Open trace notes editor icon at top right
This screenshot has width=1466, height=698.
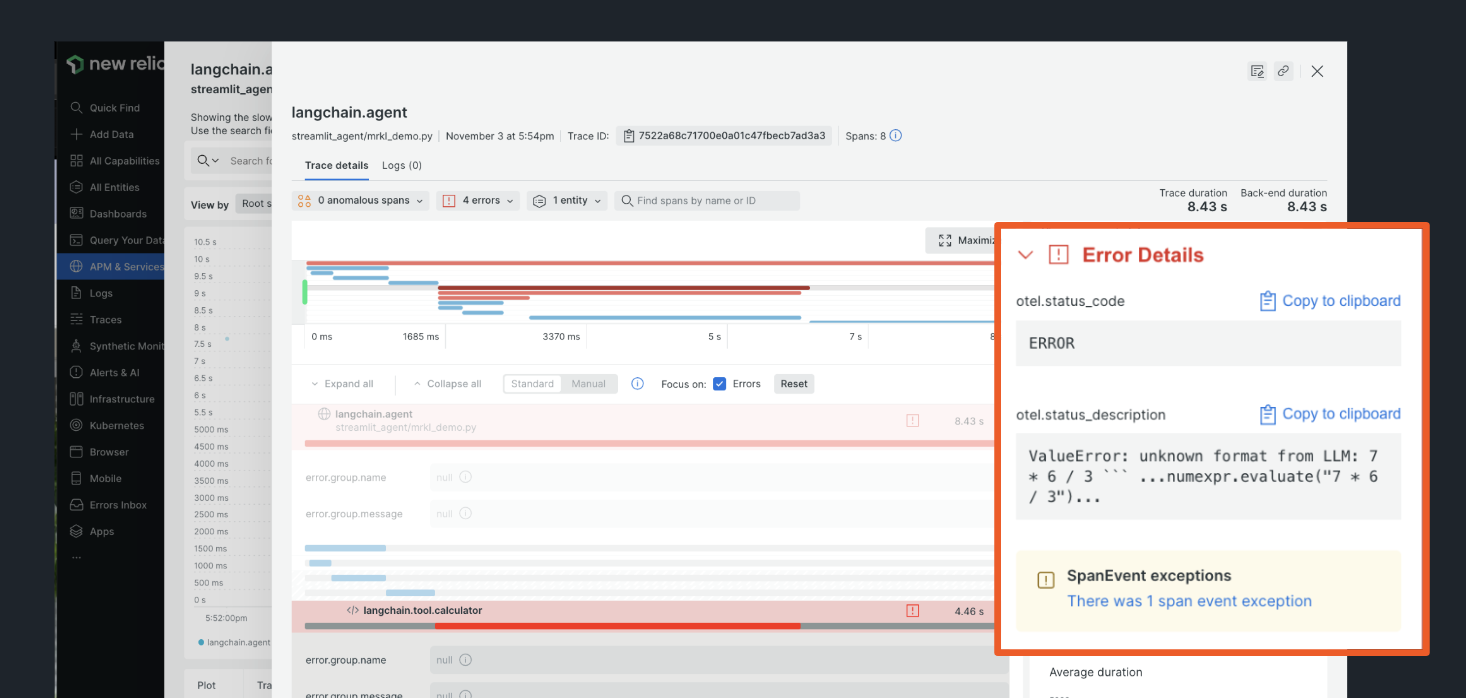(1257, 71)
